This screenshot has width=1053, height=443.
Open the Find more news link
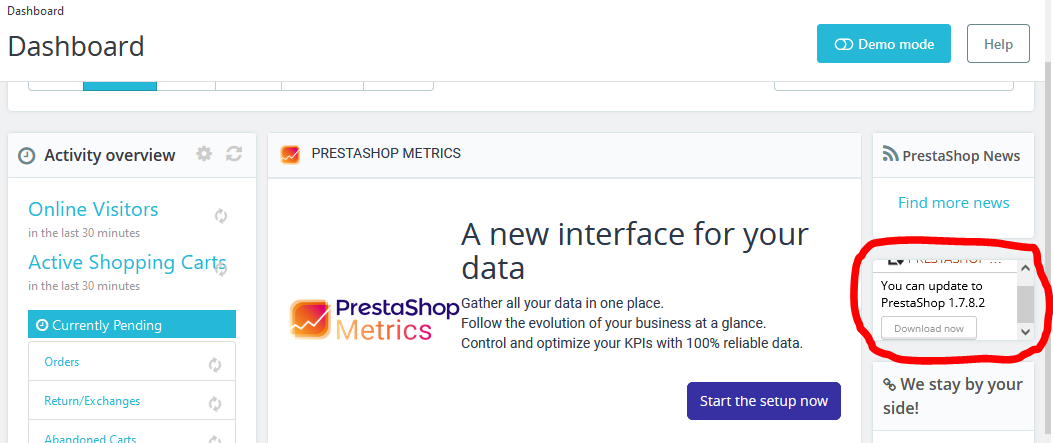953,202
